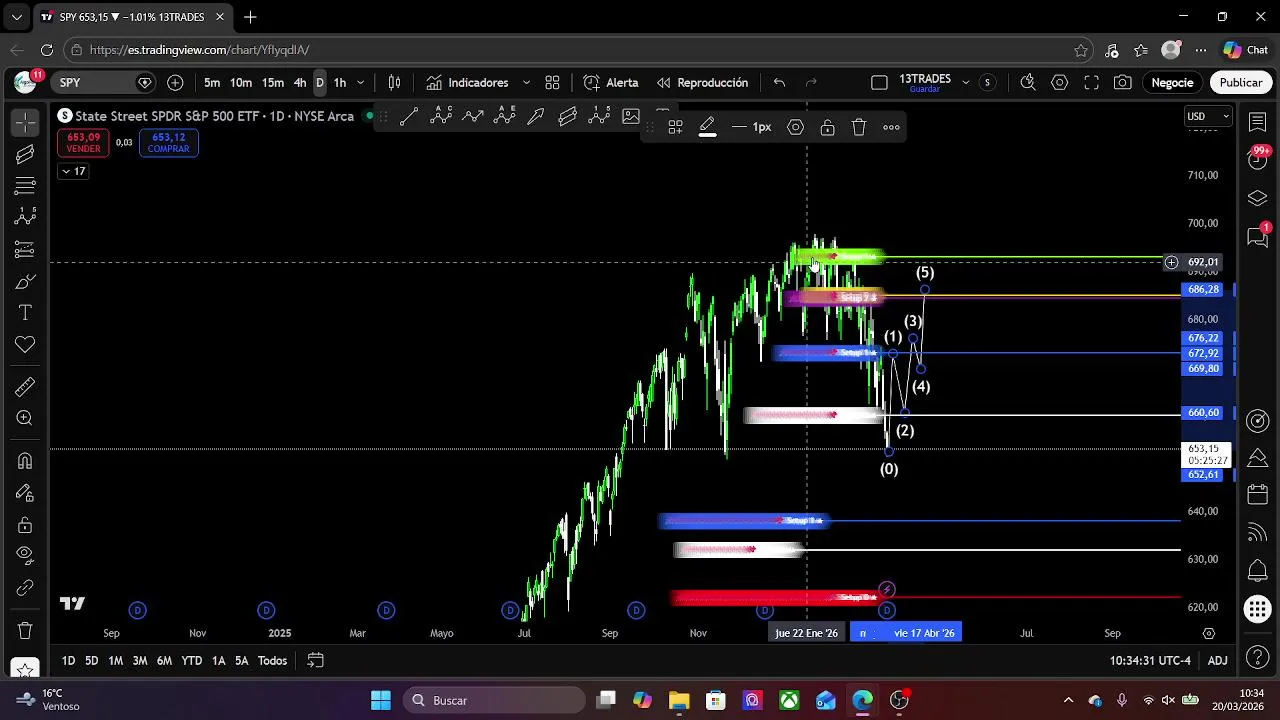Select the 5m timeframe
Image resolution: width=1280 pixels, height=720 pixels.
(212, 83)
